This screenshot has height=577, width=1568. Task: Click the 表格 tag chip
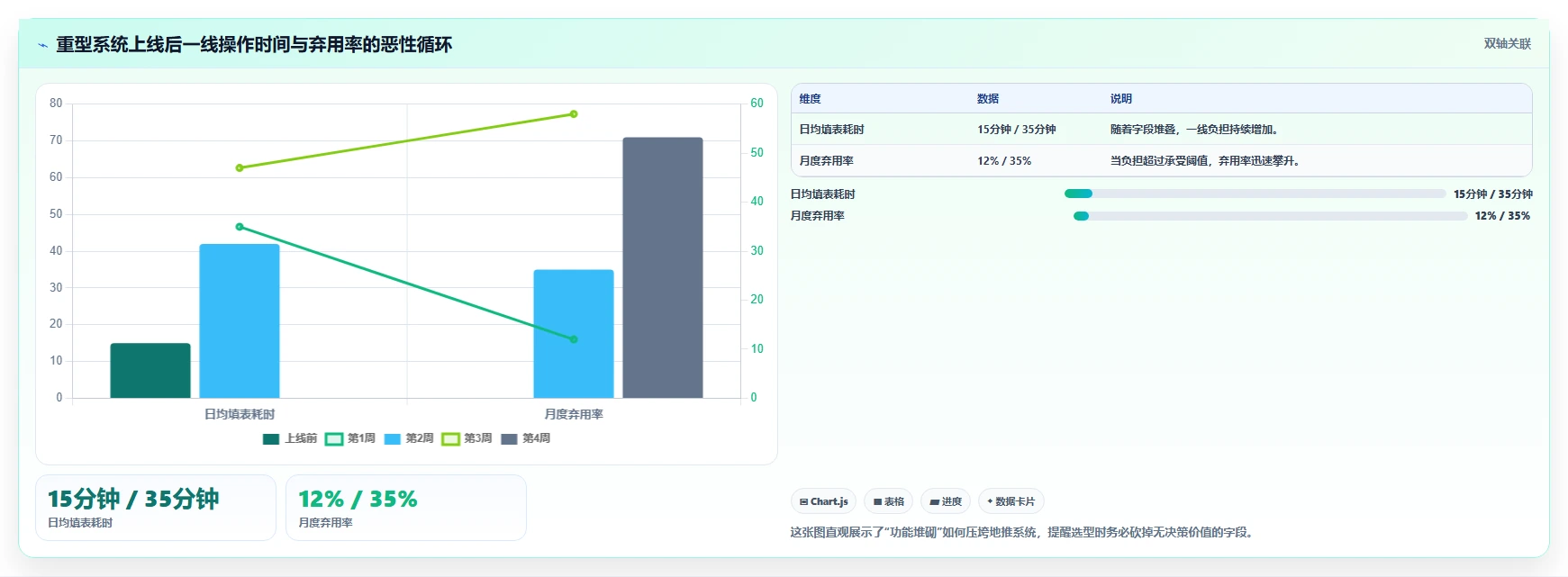889,501
